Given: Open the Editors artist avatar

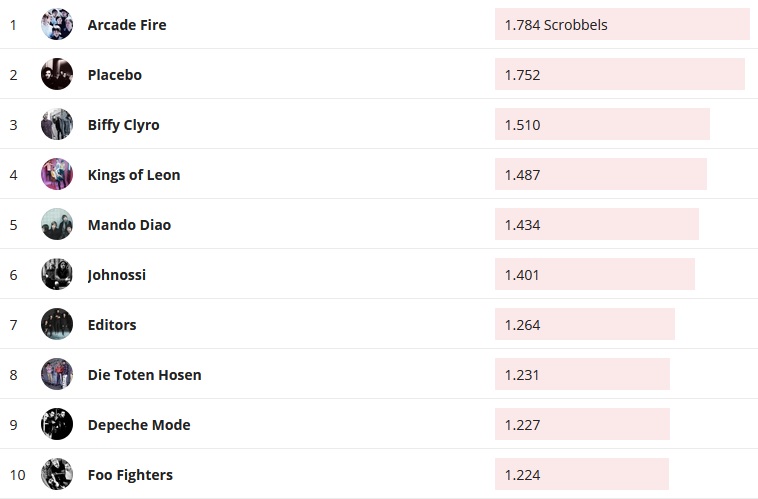Looking at the screenshot, I should click(57, 324).
